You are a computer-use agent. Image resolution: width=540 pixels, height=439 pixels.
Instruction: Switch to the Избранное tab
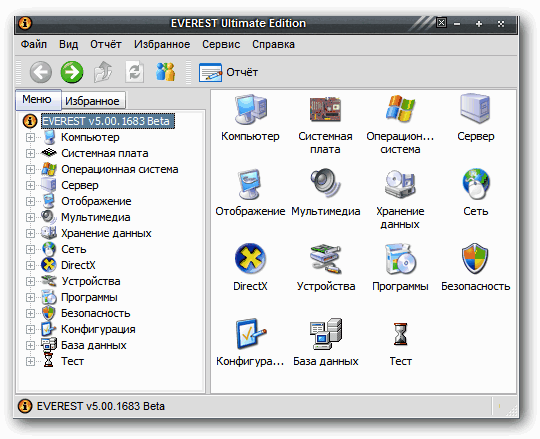[92, 101]
